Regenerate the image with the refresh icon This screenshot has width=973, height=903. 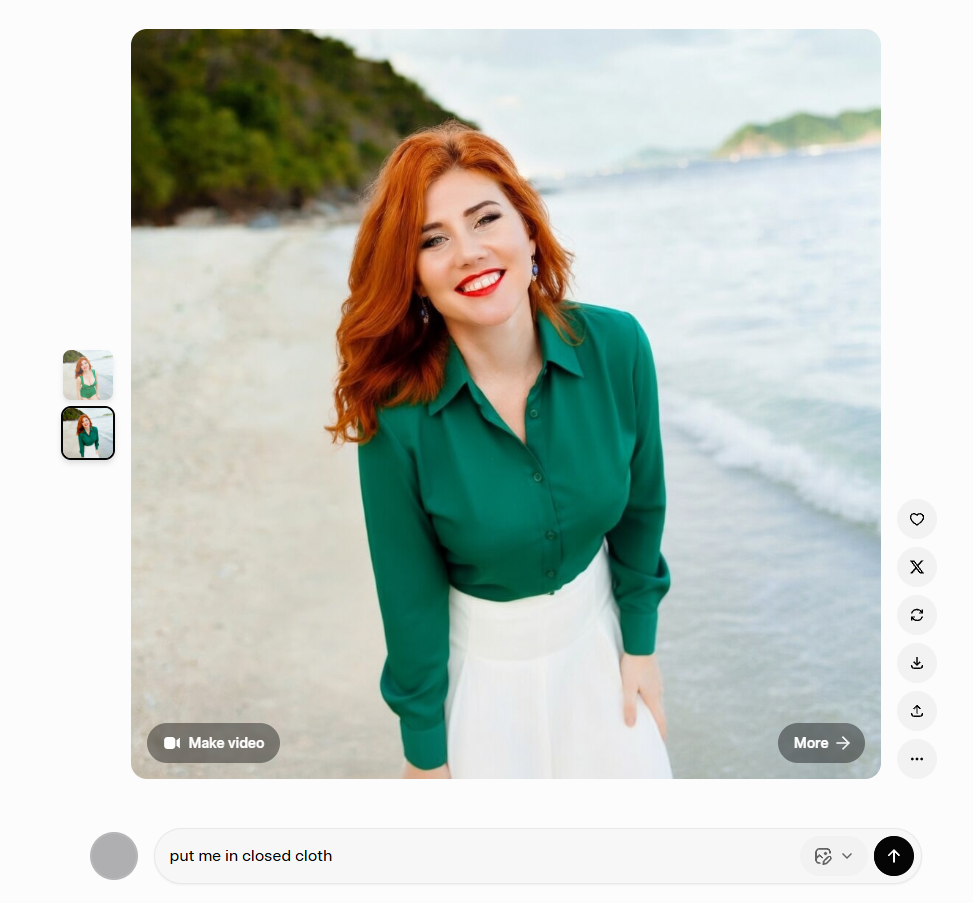(917, 614)
